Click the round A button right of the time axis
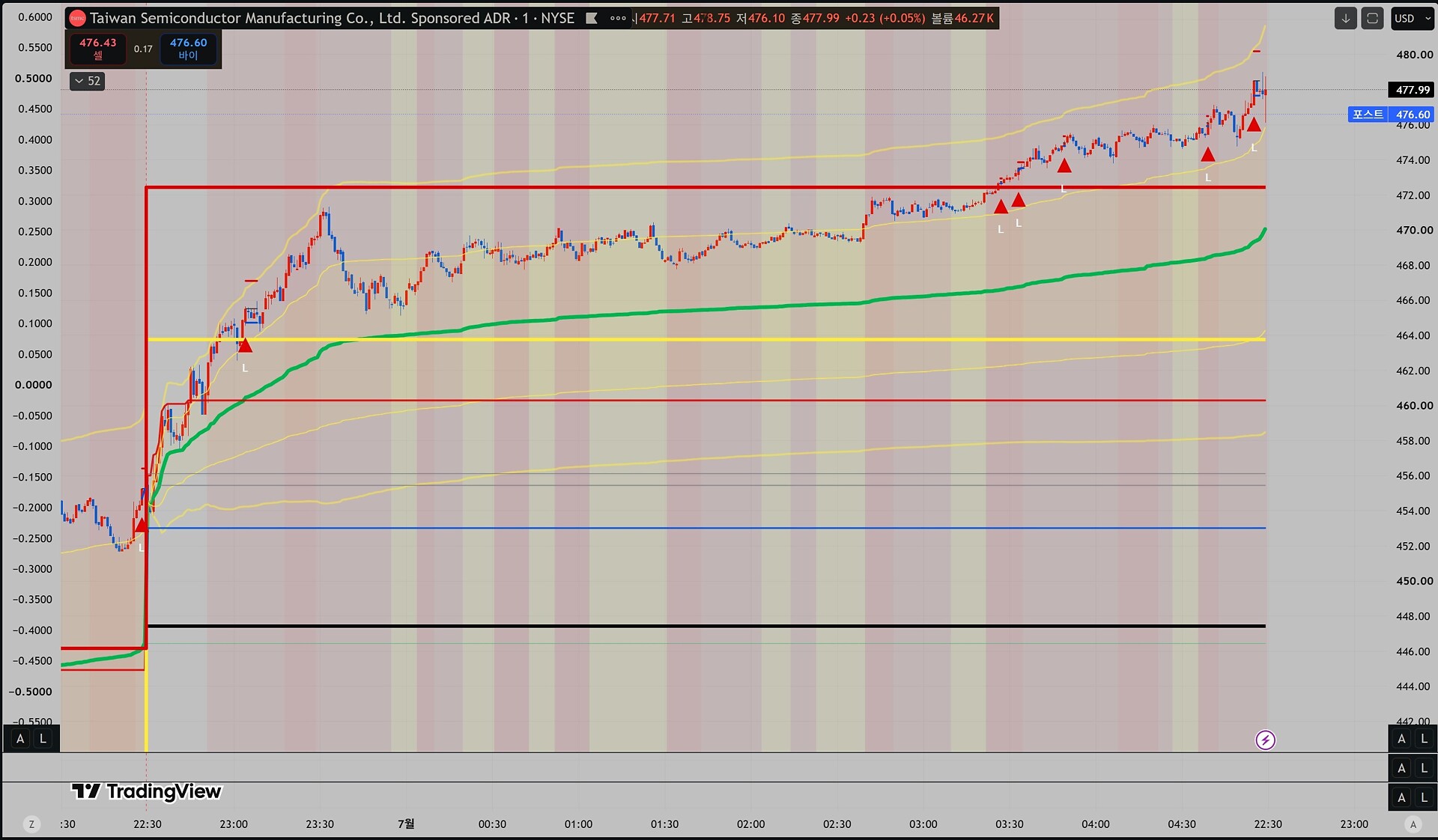 (1413, 824)
